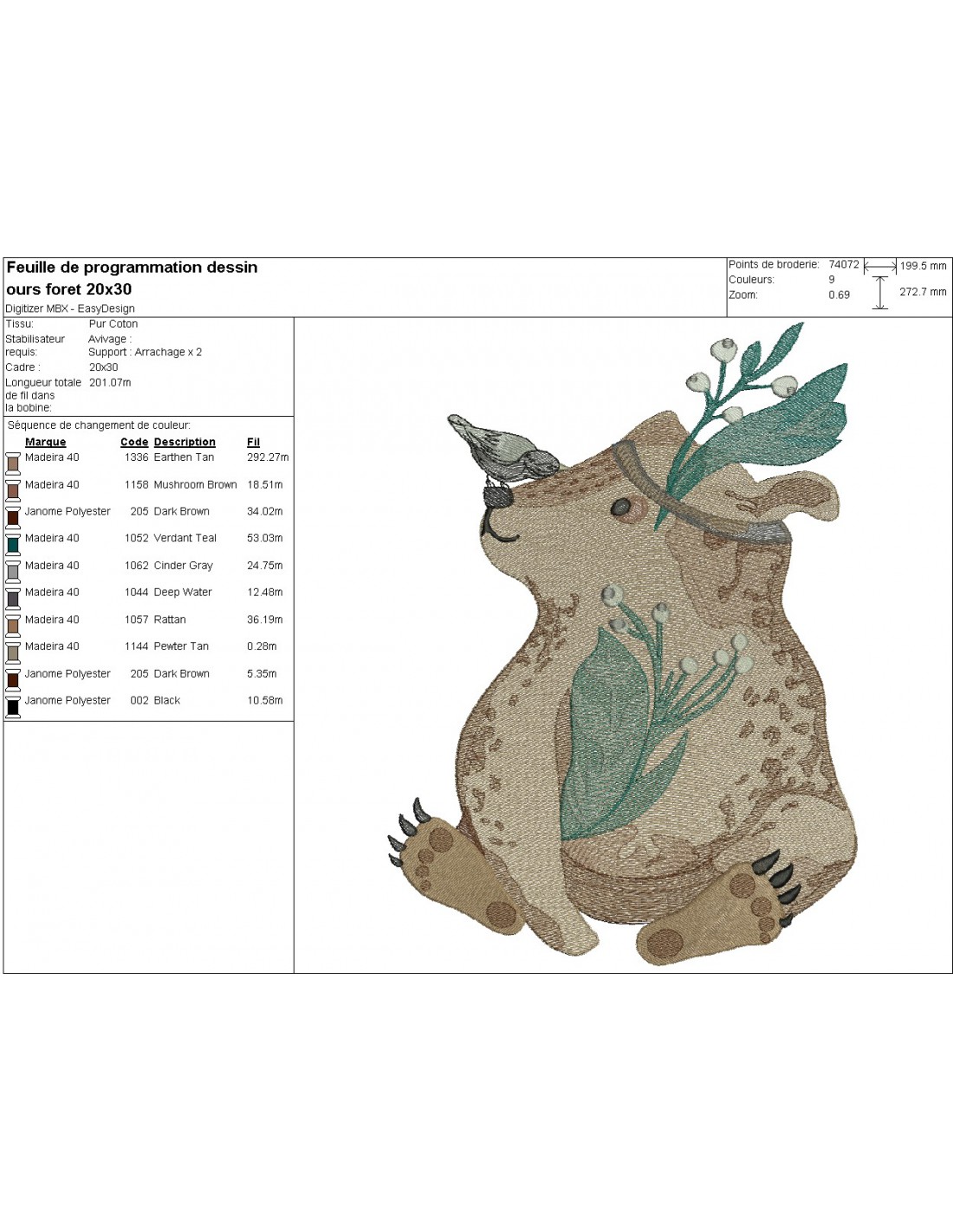This screenshot has width=953, height=1232.
Task: Click the 'Mushroom Brown' description
Action: point(195,485)
